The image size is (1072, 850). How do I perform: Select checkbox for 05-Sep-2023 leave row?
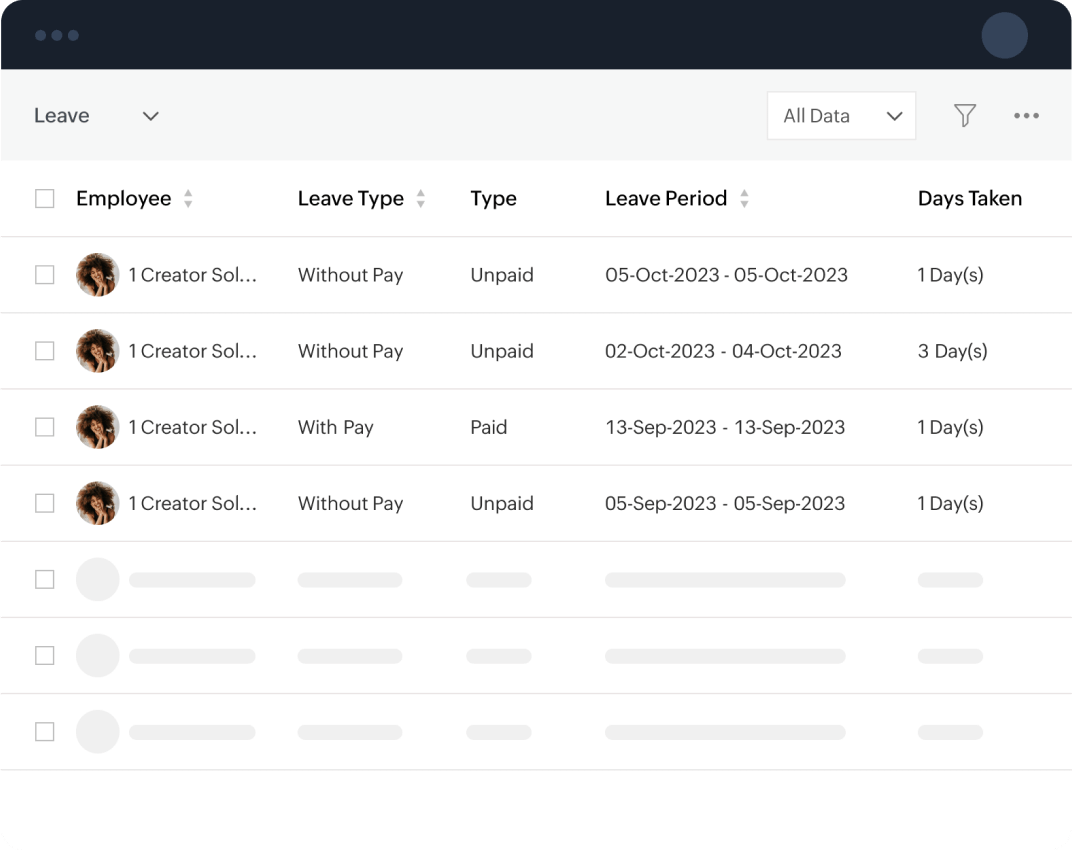click(45, 503)
